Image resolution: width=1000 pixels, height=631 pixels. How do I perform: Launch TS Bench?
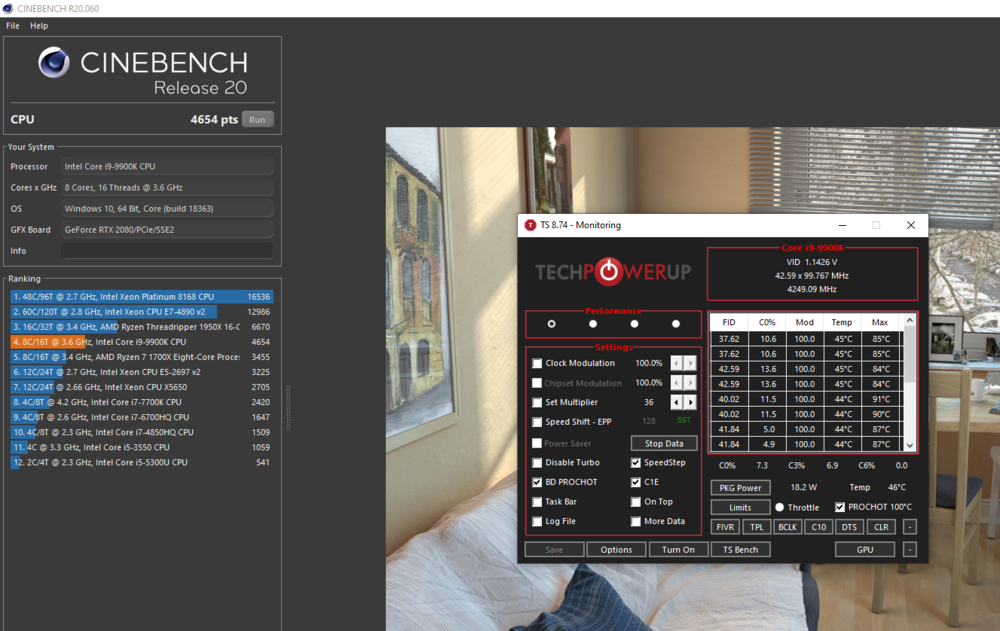(740, 549)
